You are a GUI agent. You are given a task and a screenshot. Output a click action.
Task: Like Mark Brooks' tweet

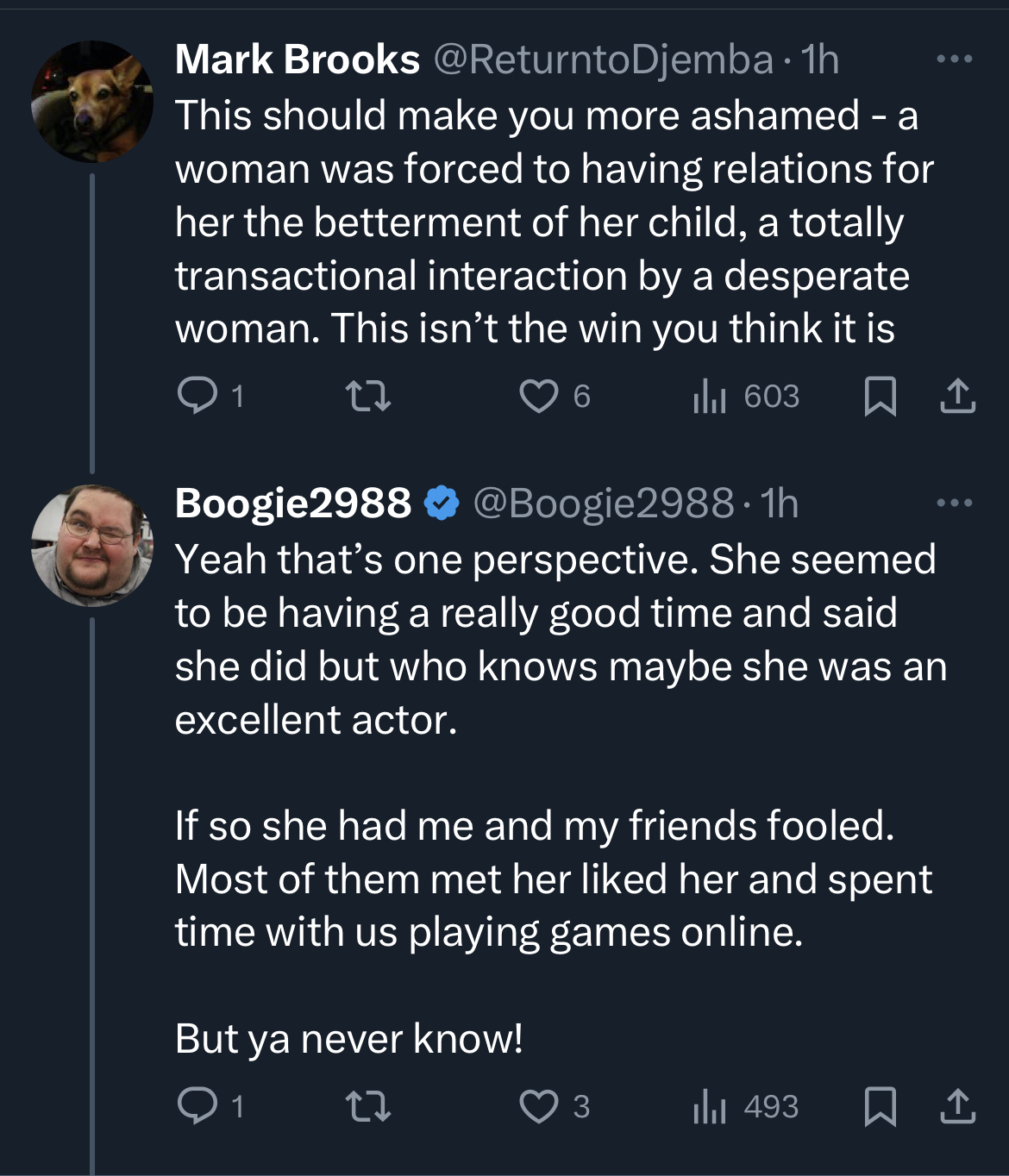coord(539,396)
